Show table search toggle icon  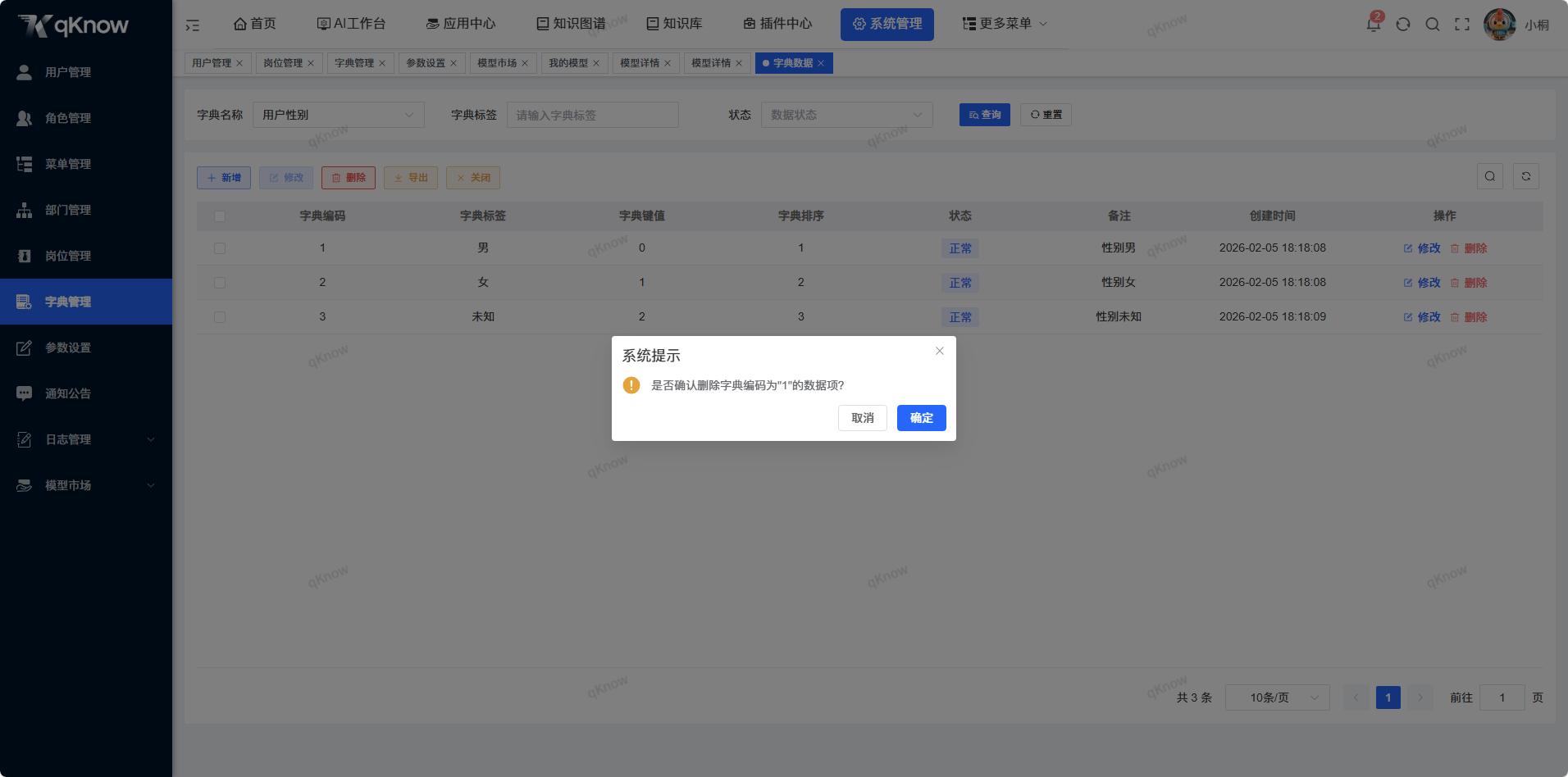point(1490,176)
